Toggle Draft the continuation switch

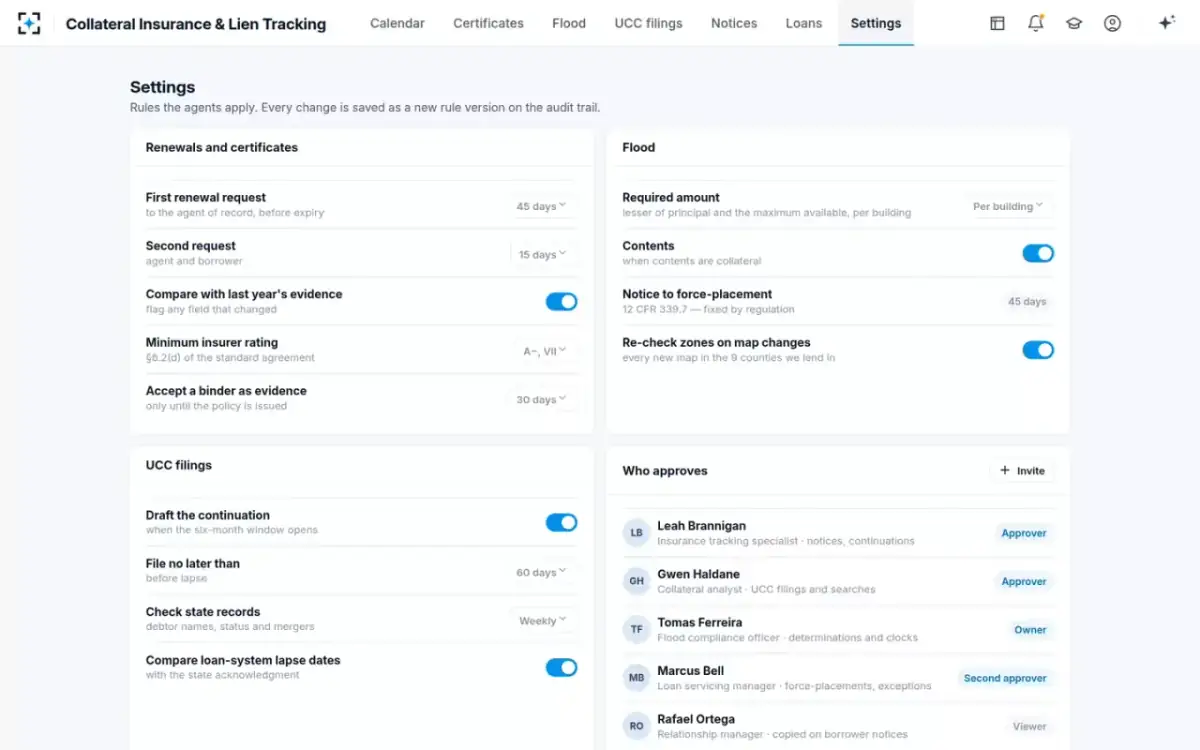pyautogui.click(x=561, y=522)
